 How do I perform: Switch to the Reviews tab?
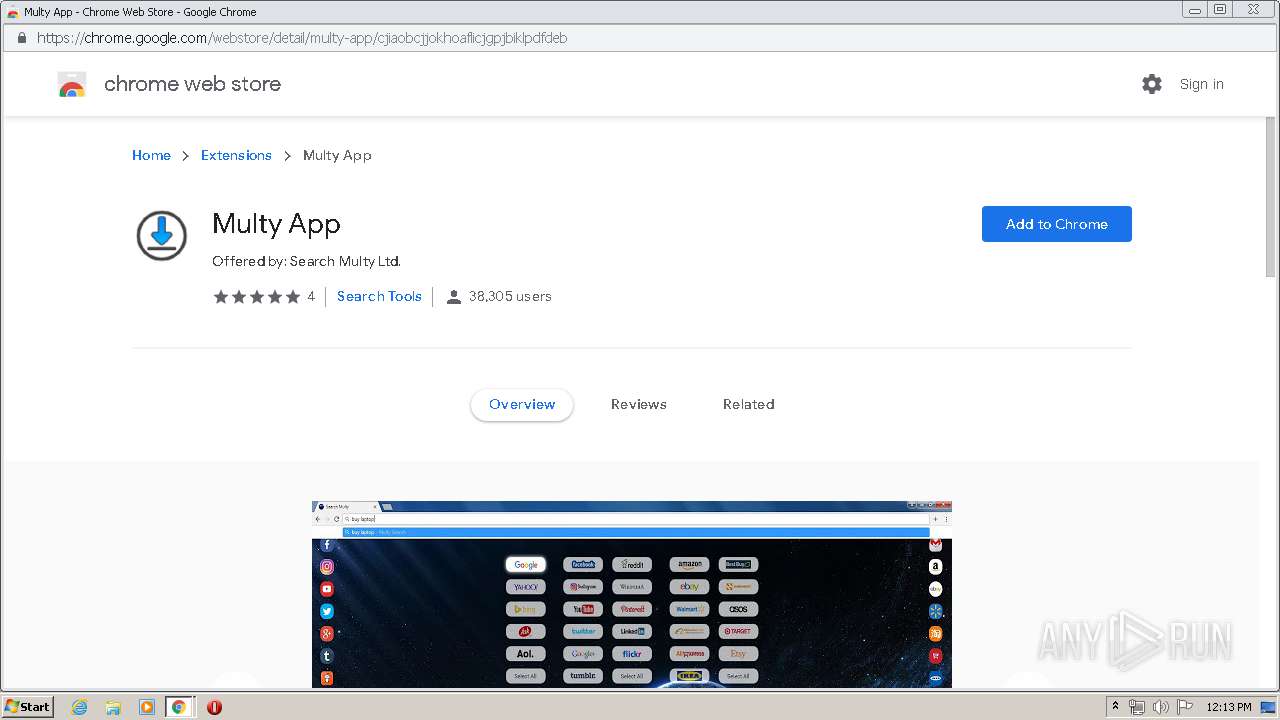tap(639, 404)
